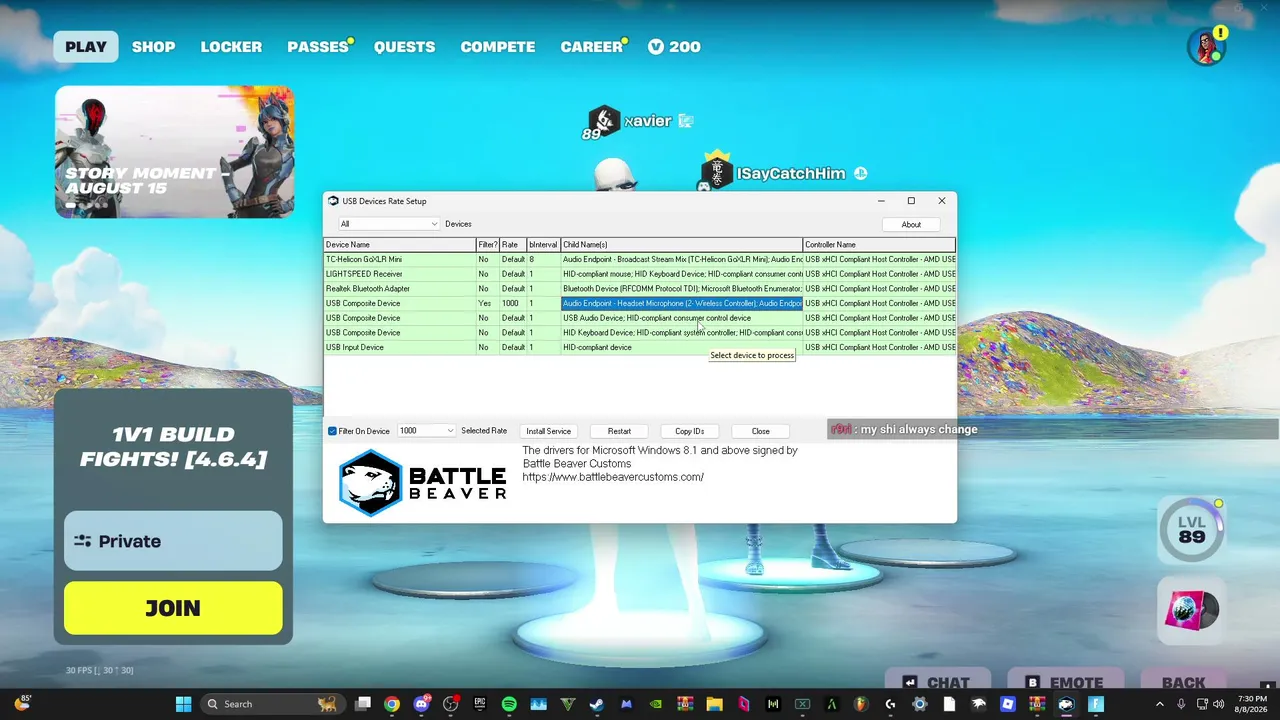Image resolution: width=1280 pixels, height=720 pixels.
Task: Open Google Chrome from the taskbar
Action: [x=392, y=704]
